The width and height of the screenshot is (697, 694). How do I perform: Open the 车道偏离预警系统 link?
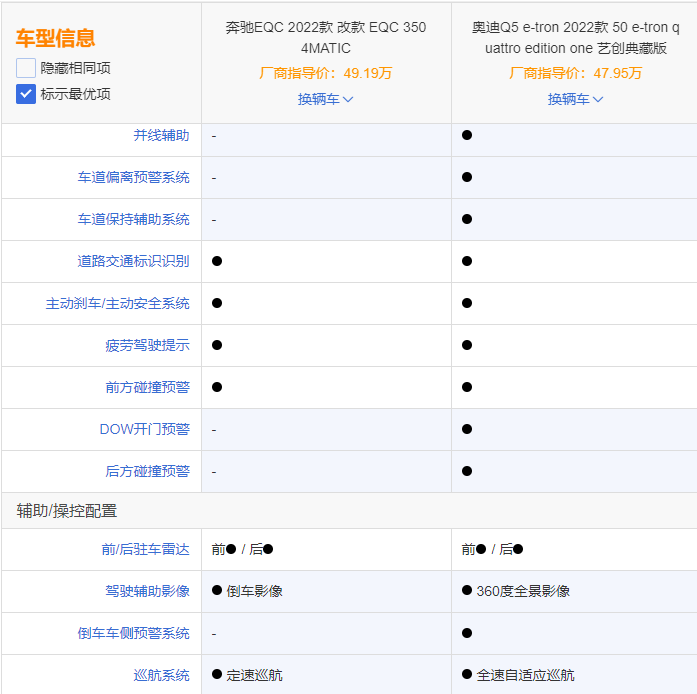pyautogui.click(x=133, y=177)
